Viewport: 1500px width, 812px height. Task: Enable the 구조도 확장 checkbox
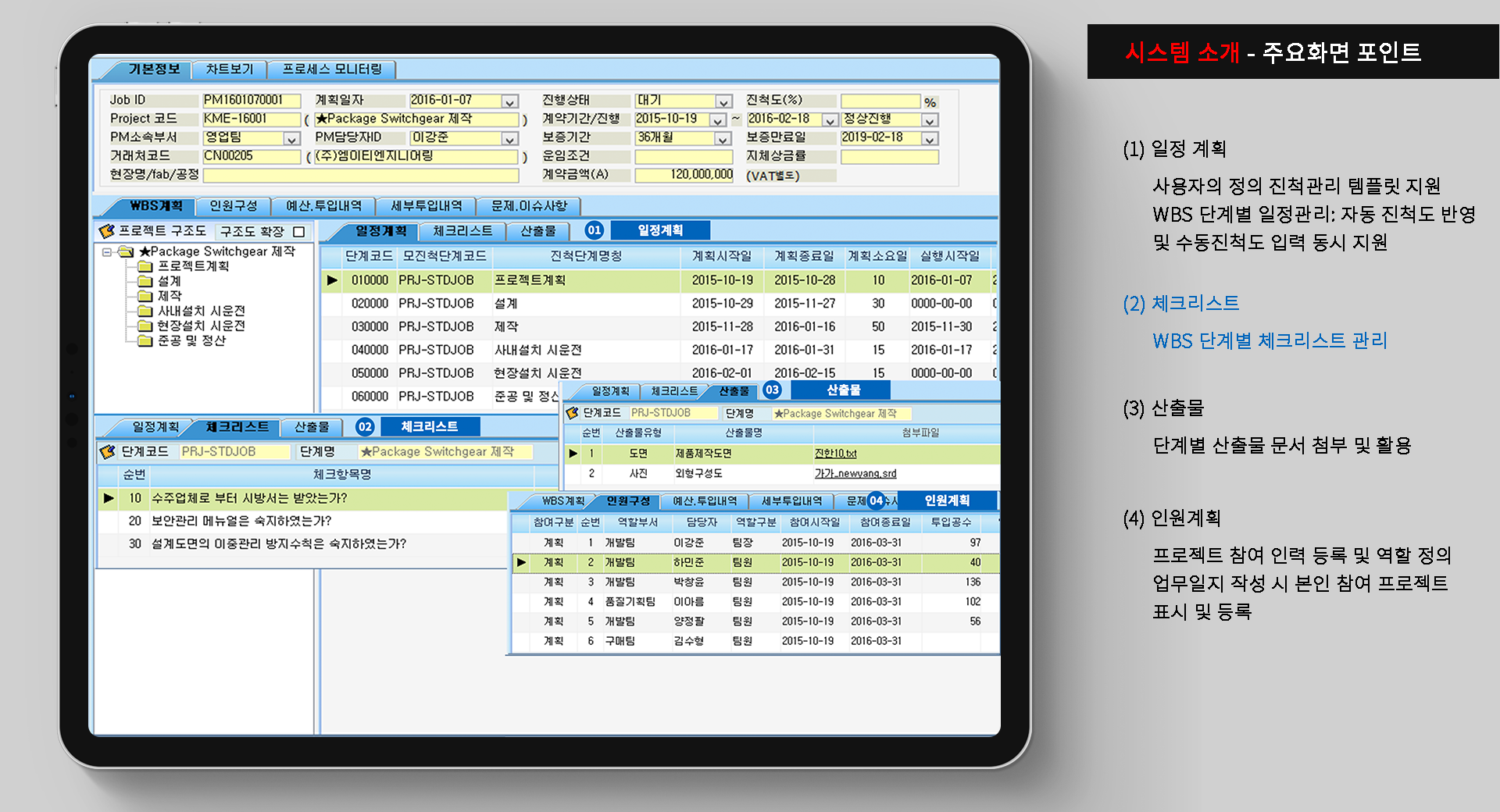click(x=298, y=232)
